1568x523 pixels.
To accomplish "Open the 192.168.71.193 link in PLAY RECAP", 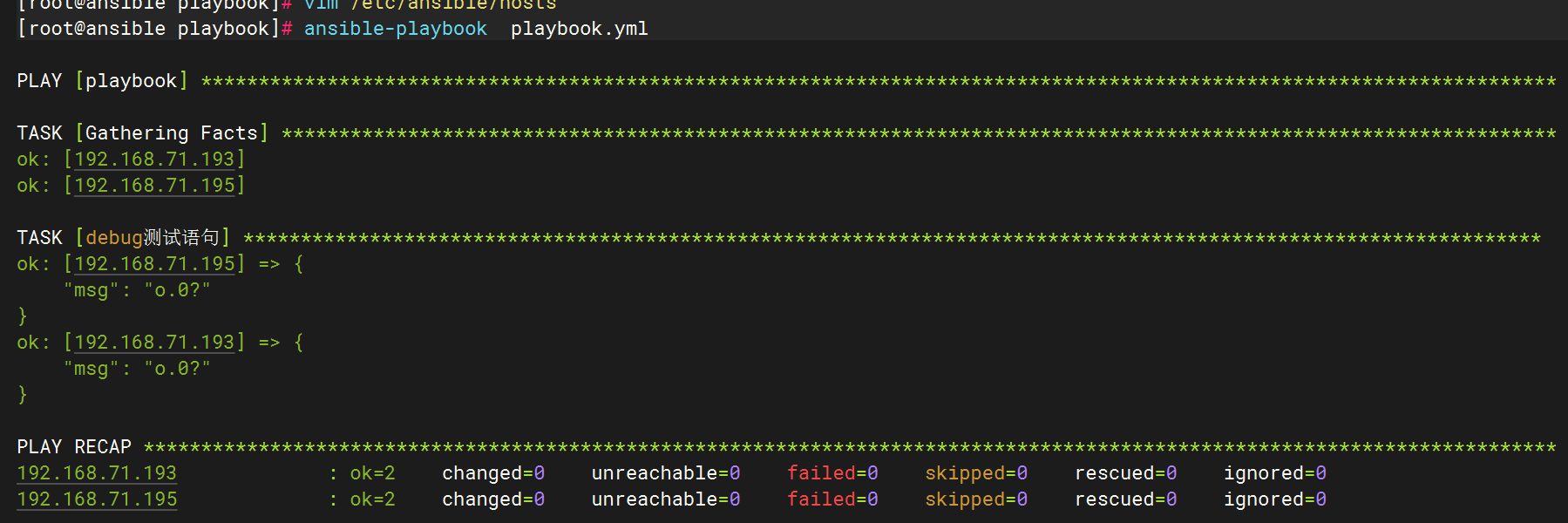I will (97, 473).
